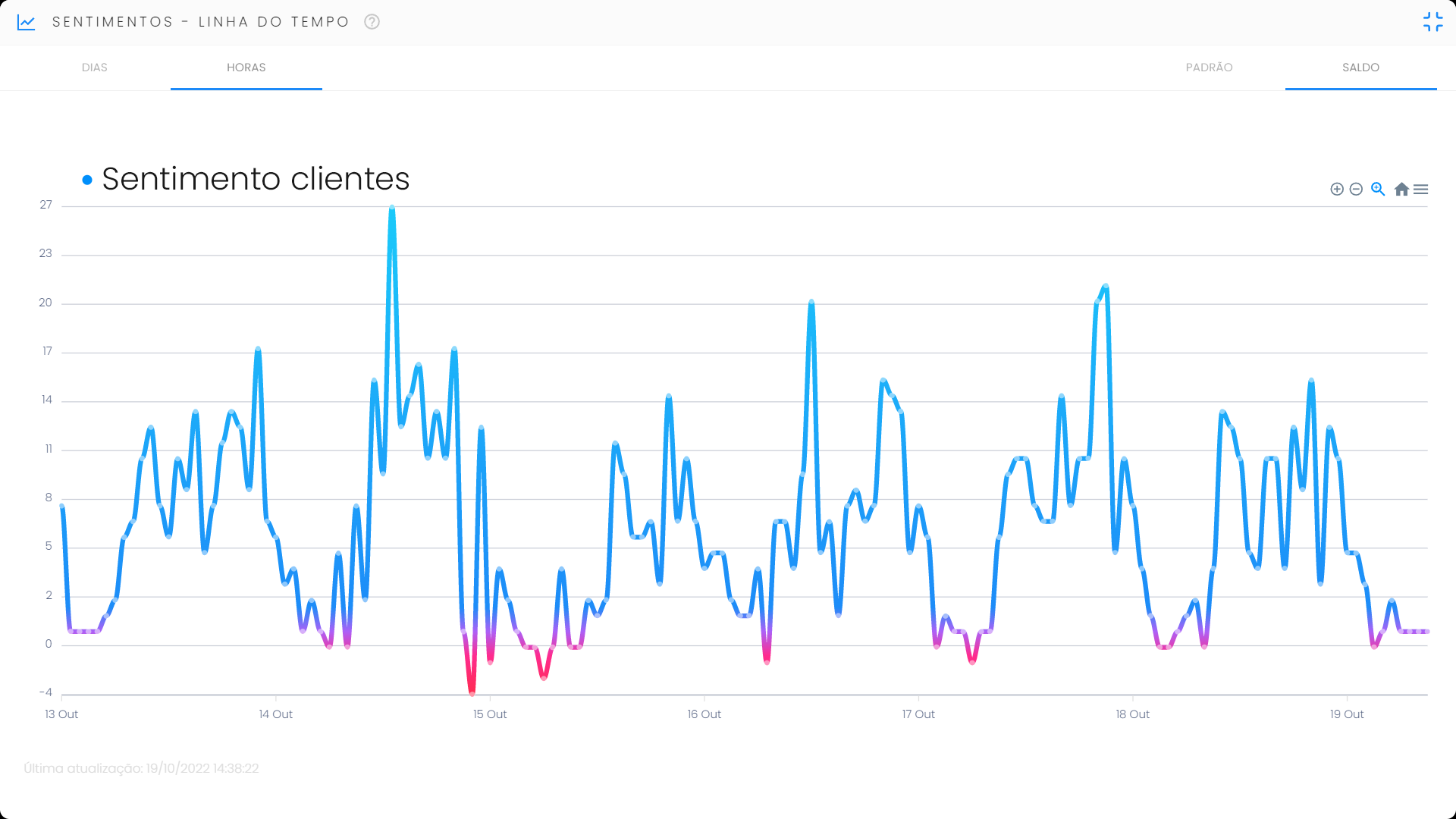Reset chart zoom with home icon
The image size is (1456, 819).
[1401, 189]
